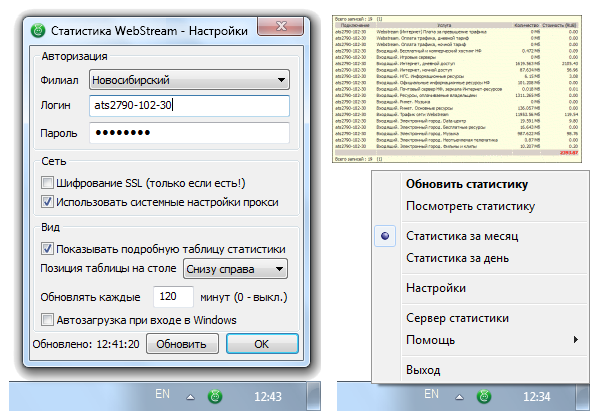Screen dimensions: 600x420
Task: Click Количество column header in statistics table
Action: 527,25
